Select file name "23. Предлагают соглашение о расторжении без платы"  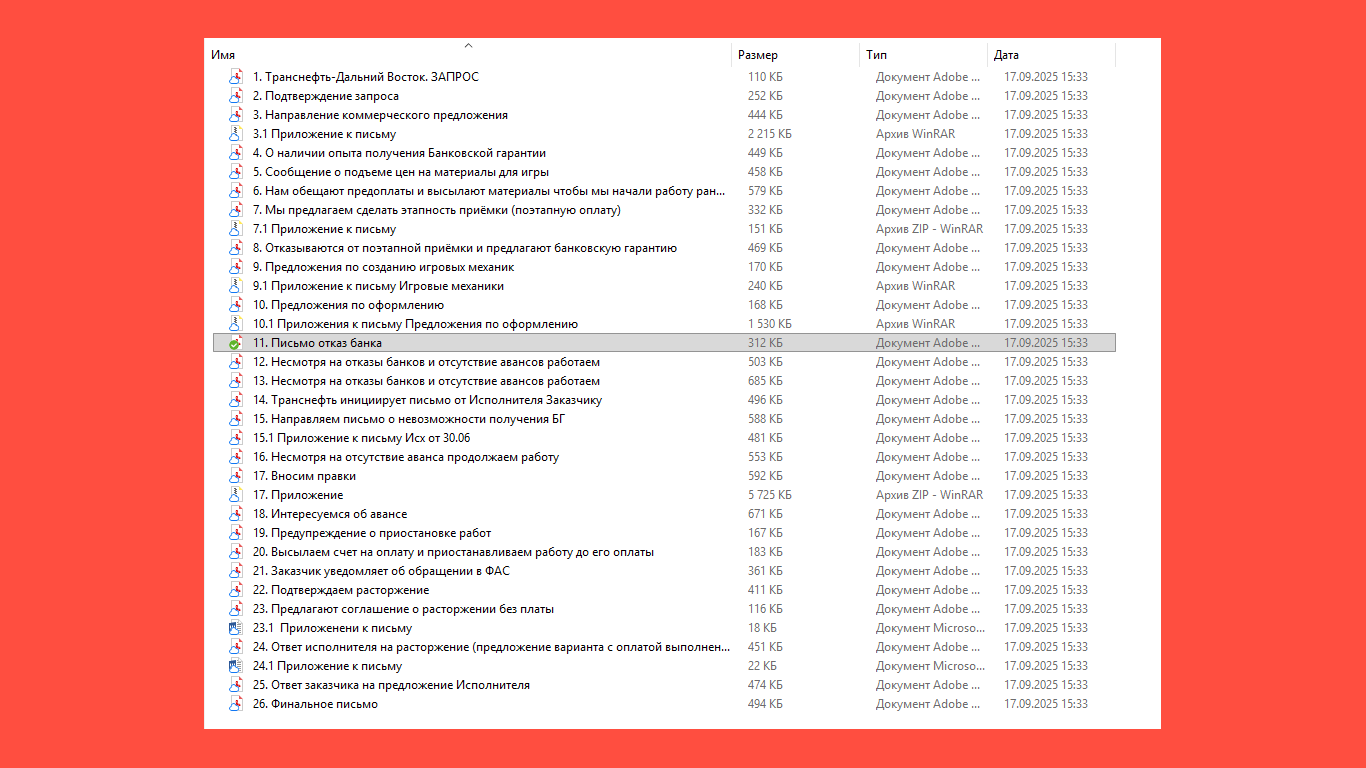pos(403,609)
